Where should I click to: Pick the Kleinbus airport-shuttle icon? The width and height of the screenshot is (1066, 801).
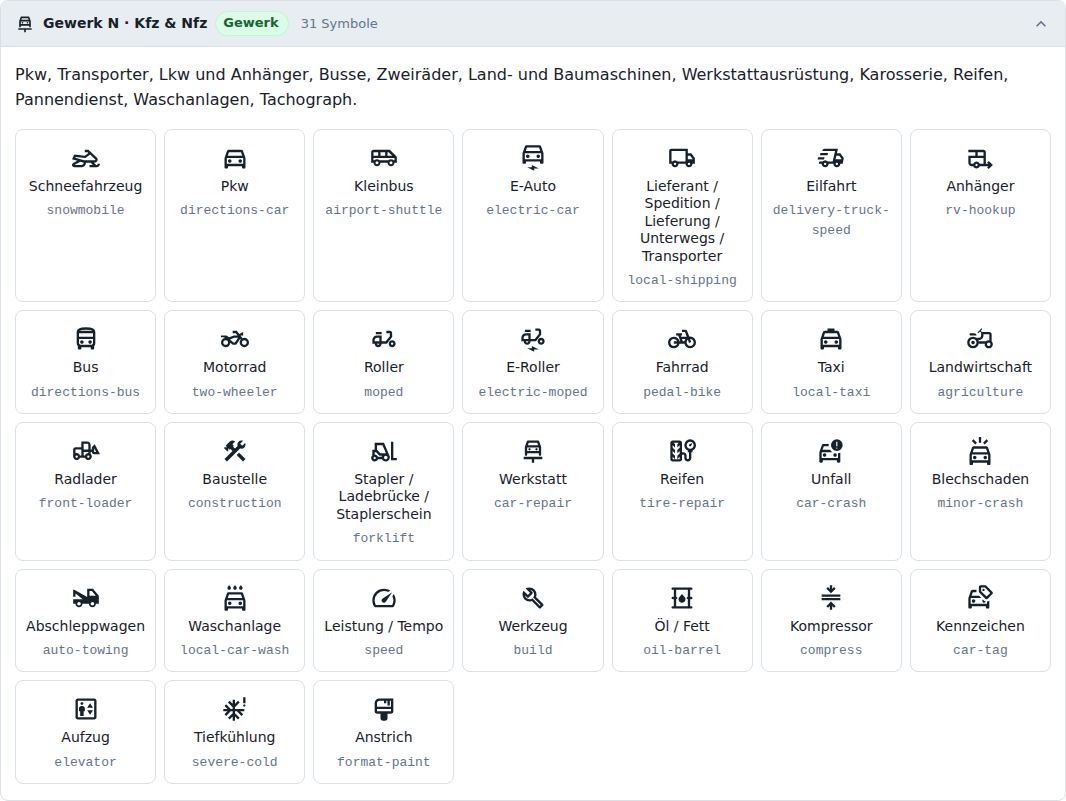point(383,159)
